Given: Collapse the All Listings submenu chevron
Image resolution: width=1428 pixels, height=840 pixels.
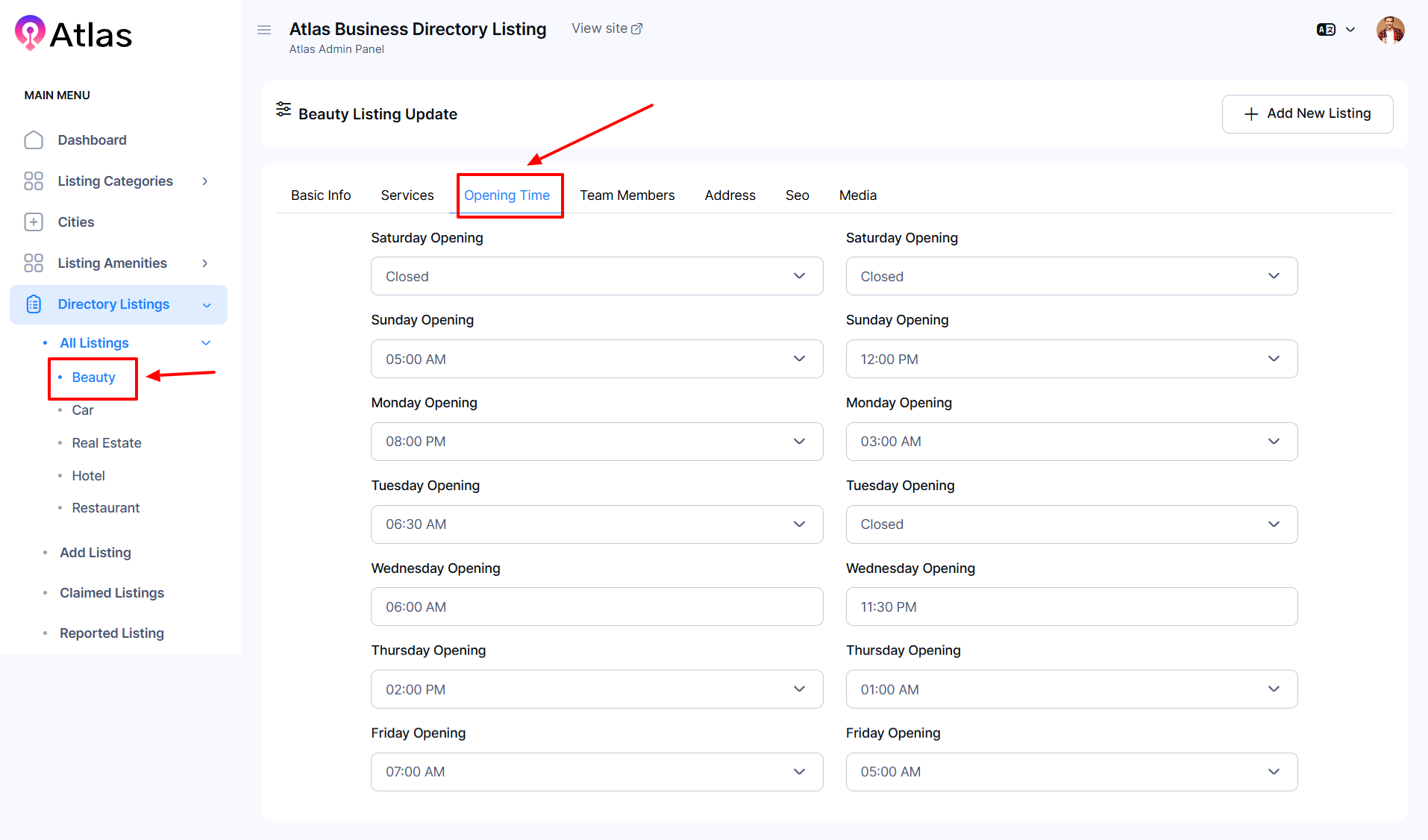Looking at the screenshot, I should (206, 343).
